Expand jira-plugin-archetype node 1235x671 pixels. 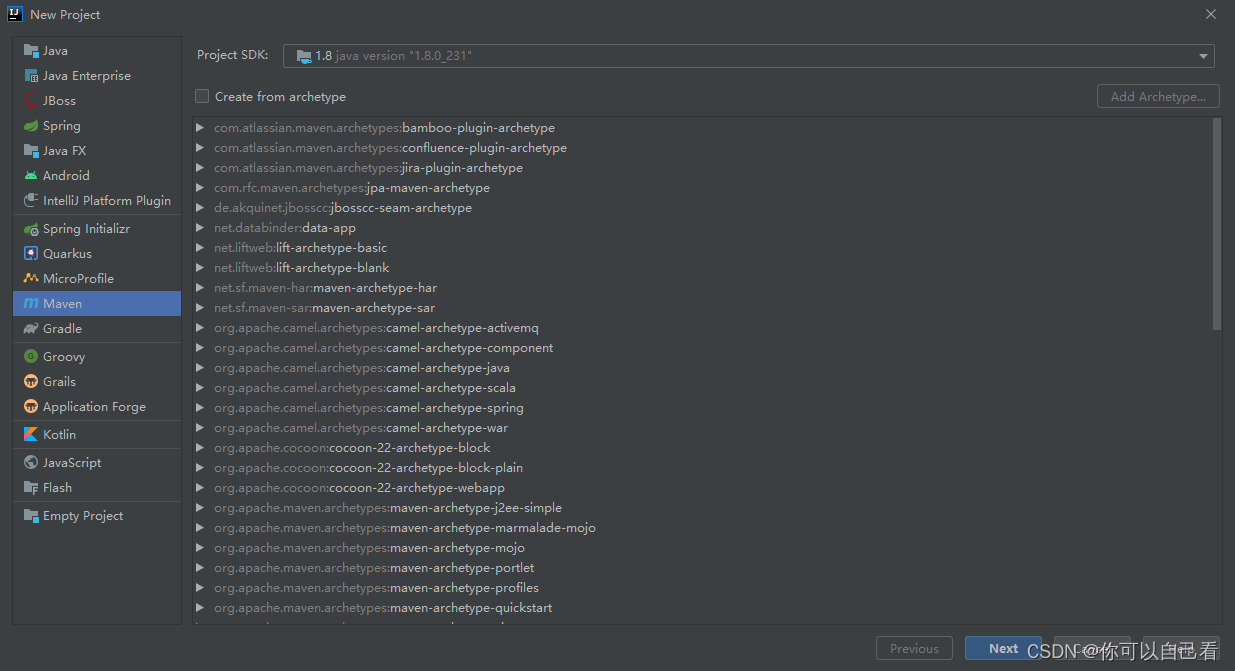[x=200, y=168]
